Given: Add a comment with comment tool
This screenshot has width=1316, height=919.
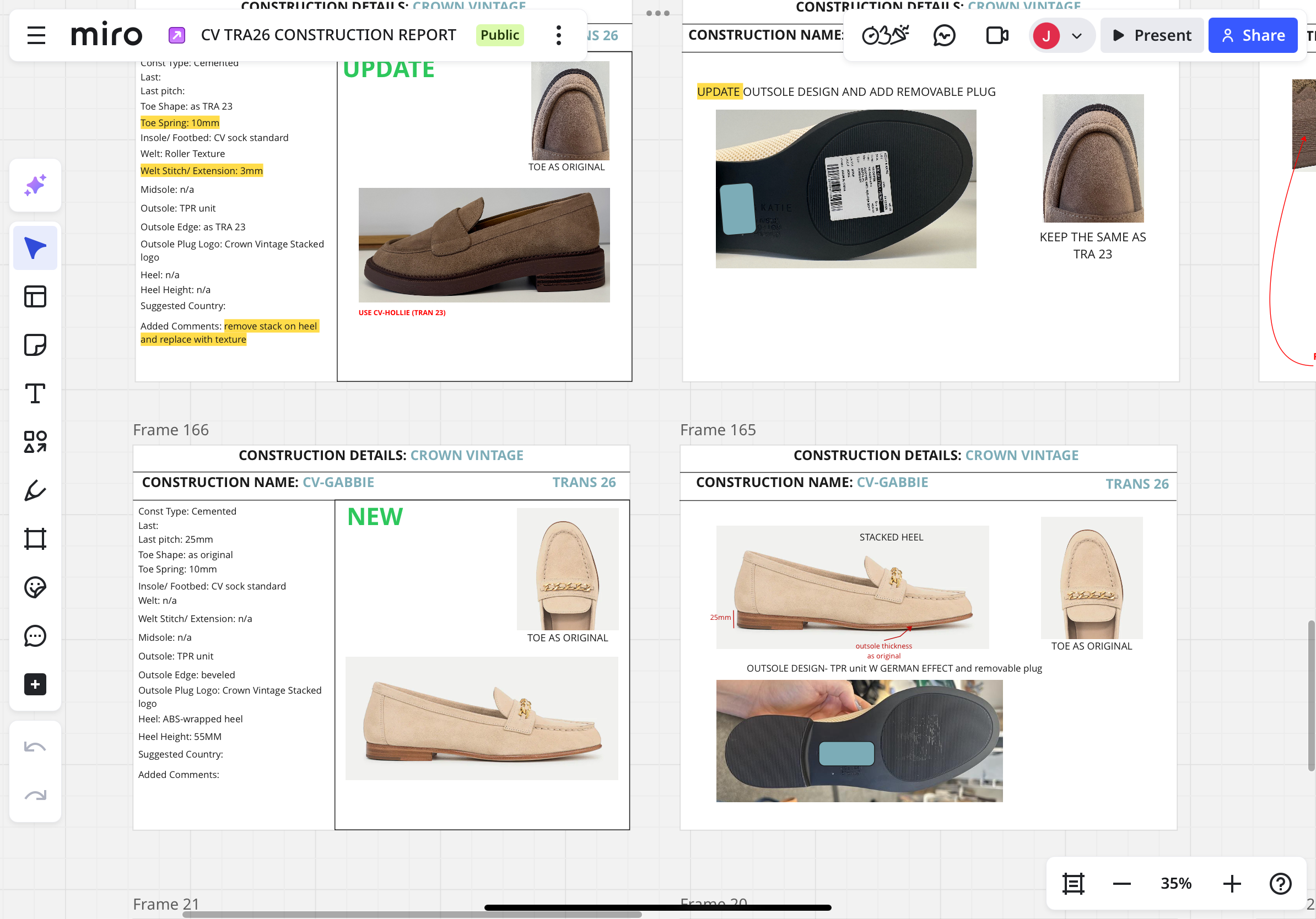Looking at the screenshot, I should 35,636.
